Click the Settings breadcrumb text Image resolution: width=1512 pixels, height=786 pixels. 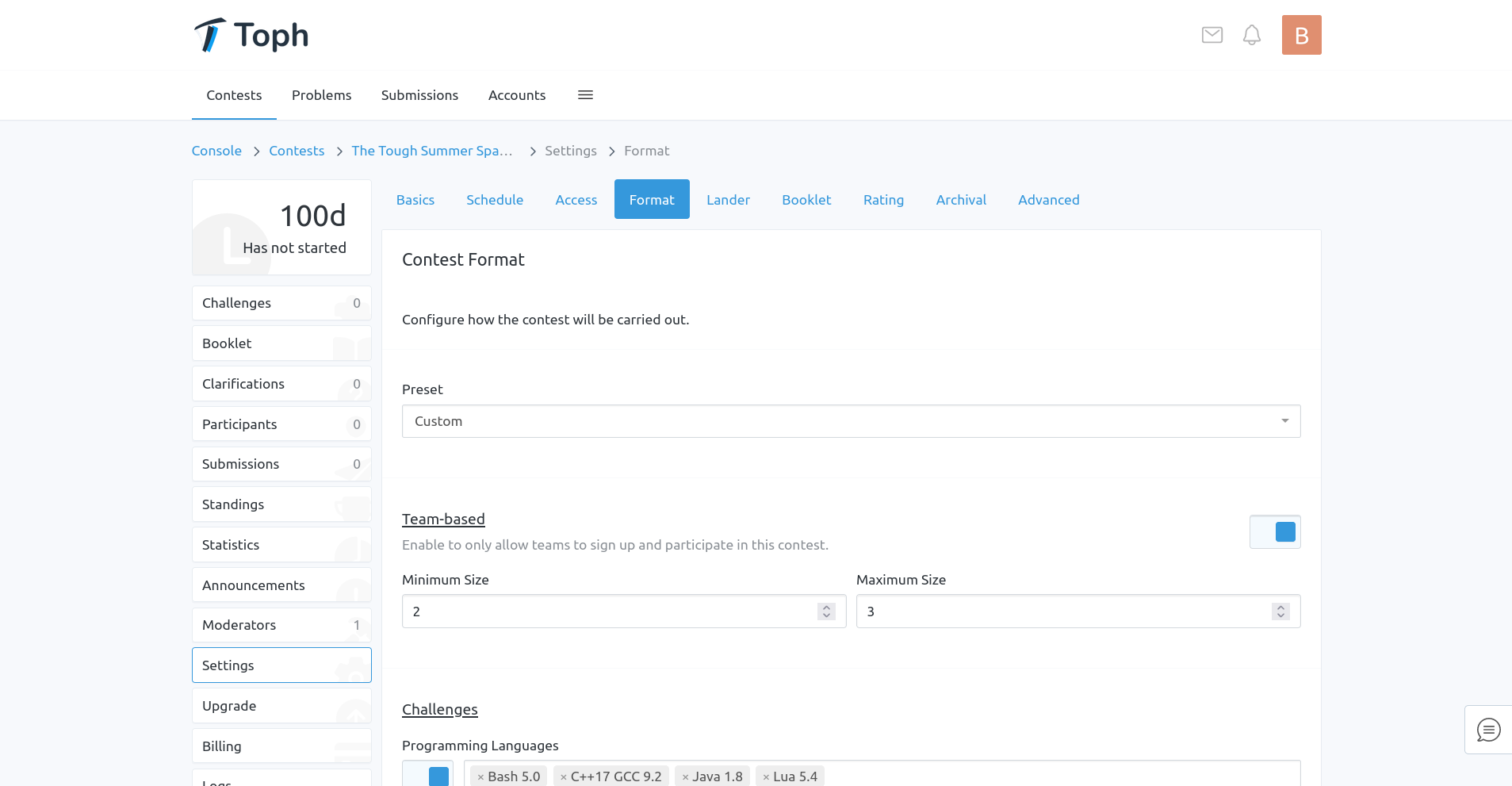(x=571, y=151)
